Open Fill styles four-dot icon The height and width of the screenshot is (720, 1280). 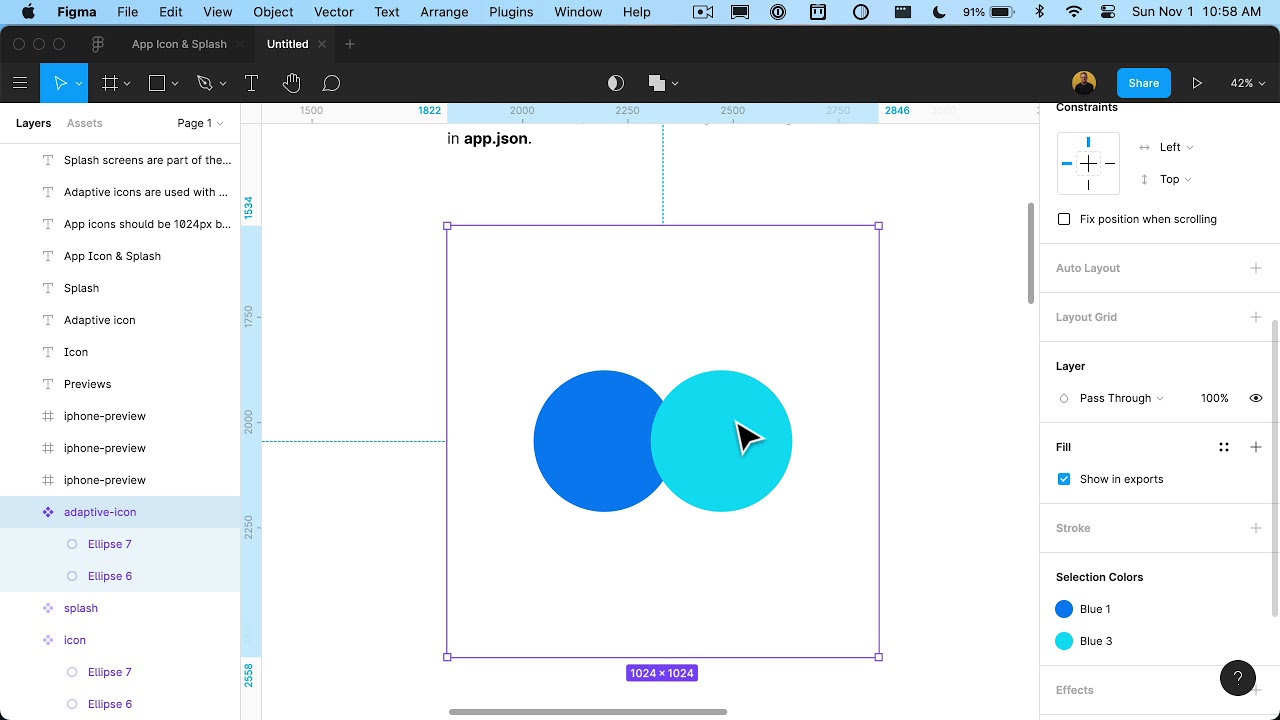pyautogui.click(x=1224, y=447)
